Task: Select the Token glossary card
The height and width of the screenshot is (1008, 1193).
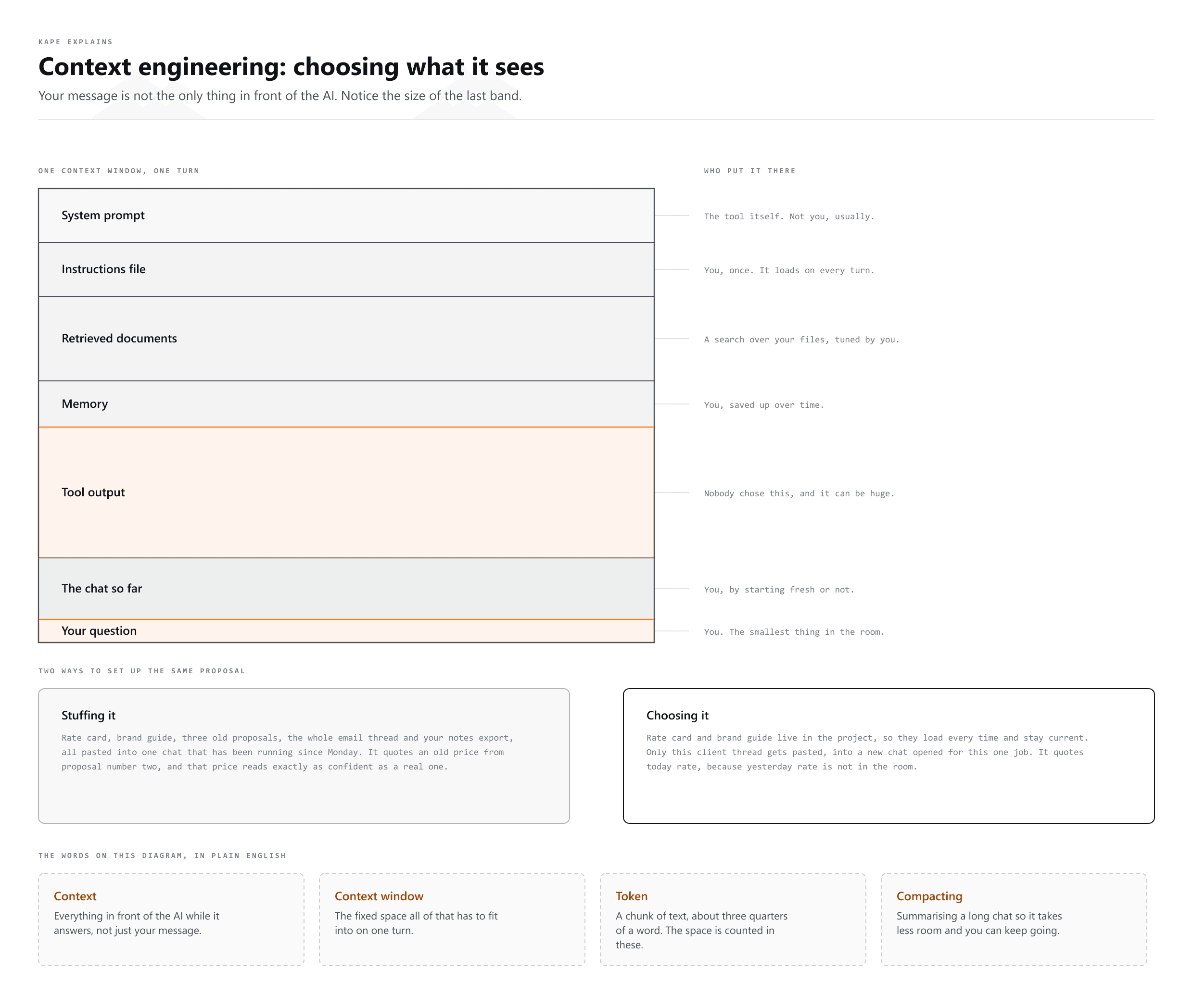Action: (x=732, y=919)
